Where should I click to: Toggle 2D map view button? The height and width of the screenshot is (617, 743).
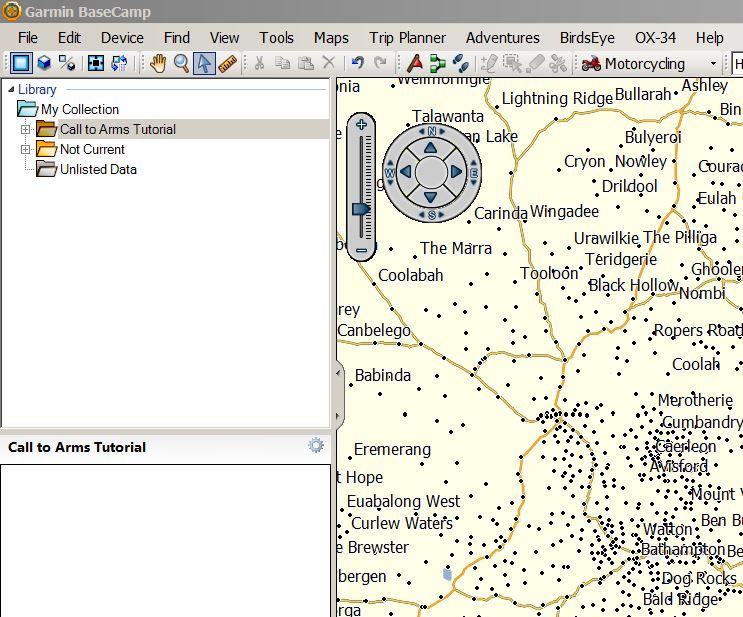click(x=21, y=63)
